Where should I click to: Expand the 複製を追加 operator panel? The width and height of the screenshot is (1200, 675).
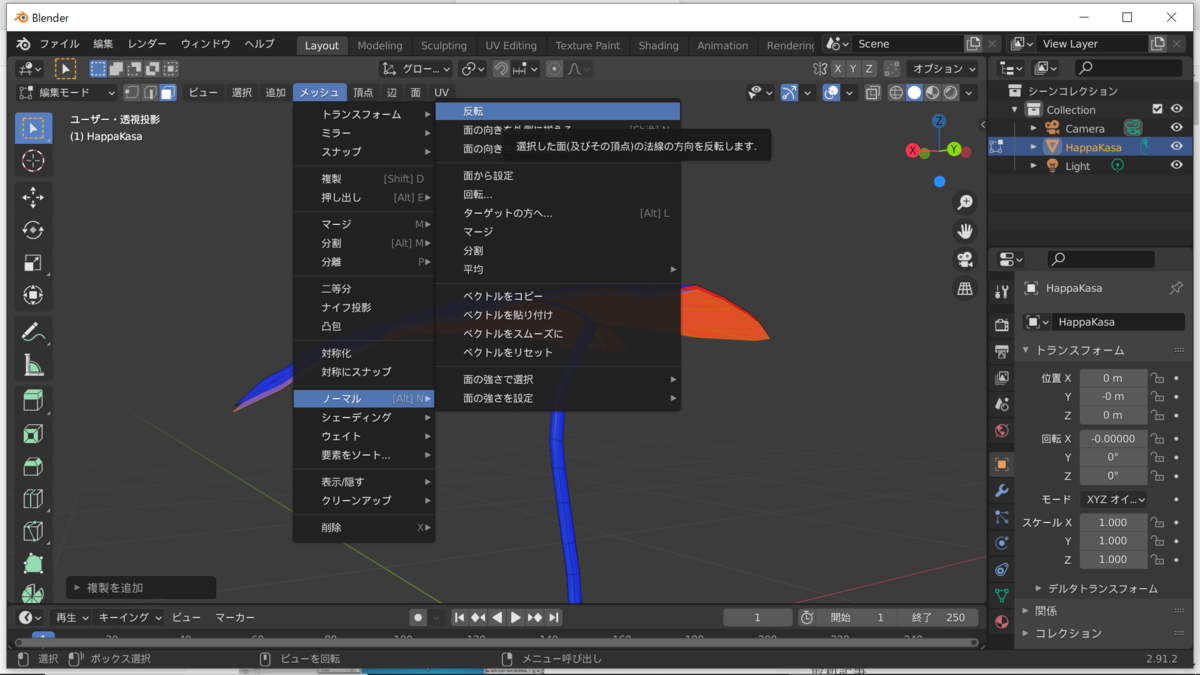click(141, 587)
